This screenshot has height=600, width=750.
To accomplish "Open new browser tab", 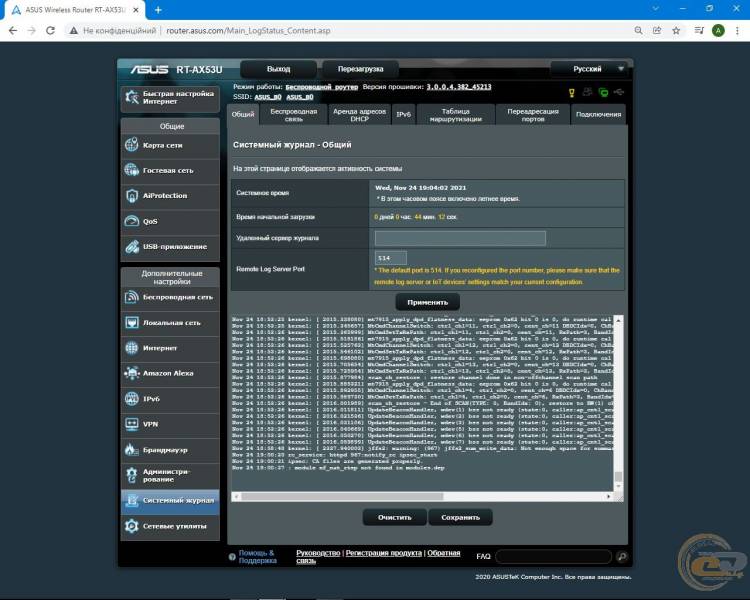I will click(x=158, y=10).
